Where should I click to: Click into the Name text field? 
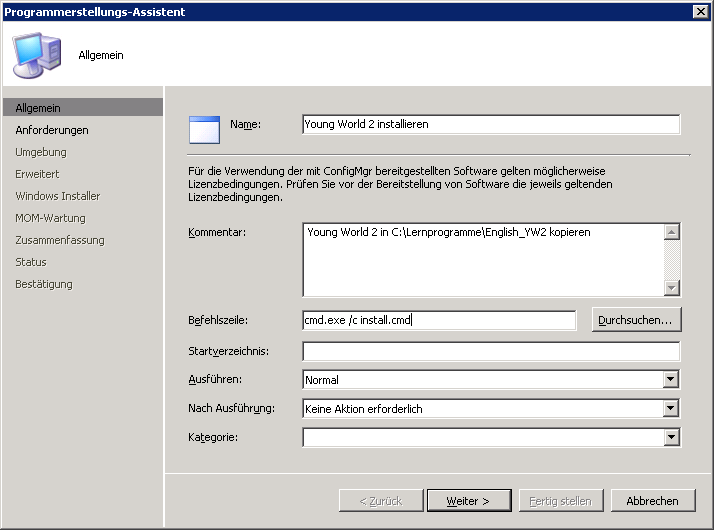coord(490,125)
